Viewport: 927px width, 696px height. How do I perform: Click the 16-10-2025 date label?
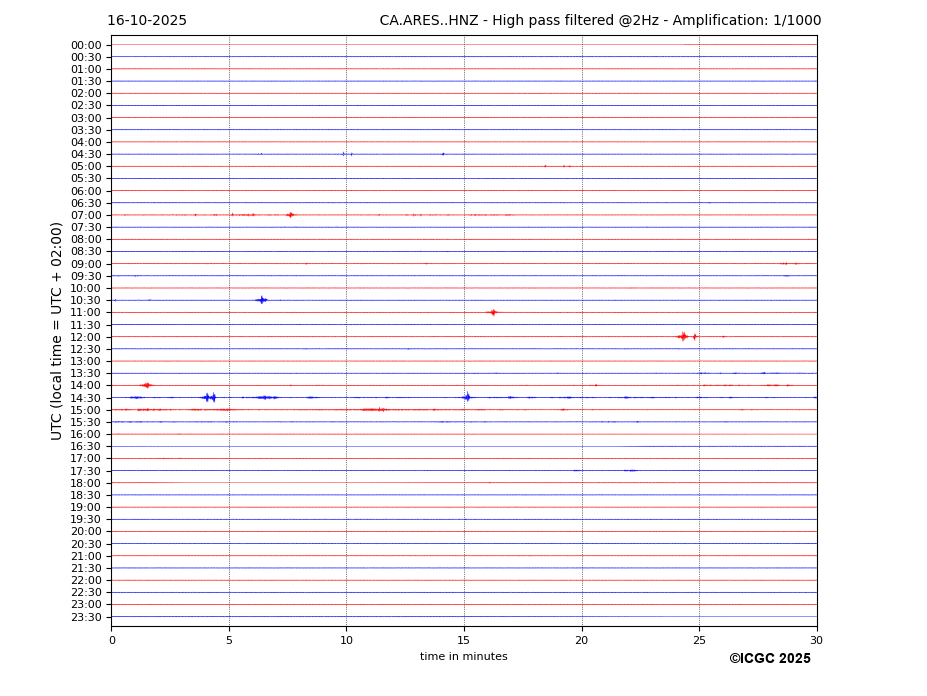point(147,21)
